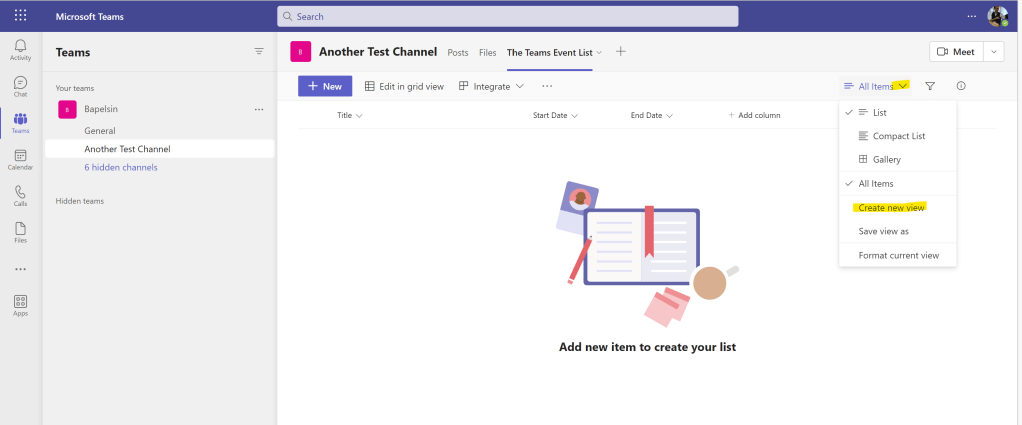Viewport: 1022px width, 425px height.
Task: Switch to the Posts tab
Action: (x=458, y=52)
